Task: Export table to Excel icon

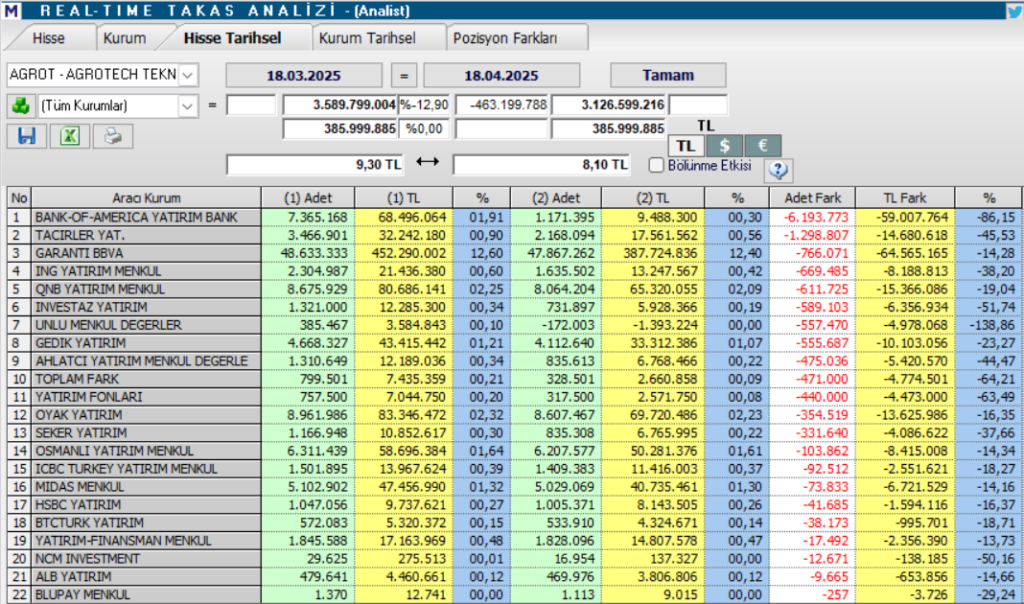Action: [x=70, y=136]
